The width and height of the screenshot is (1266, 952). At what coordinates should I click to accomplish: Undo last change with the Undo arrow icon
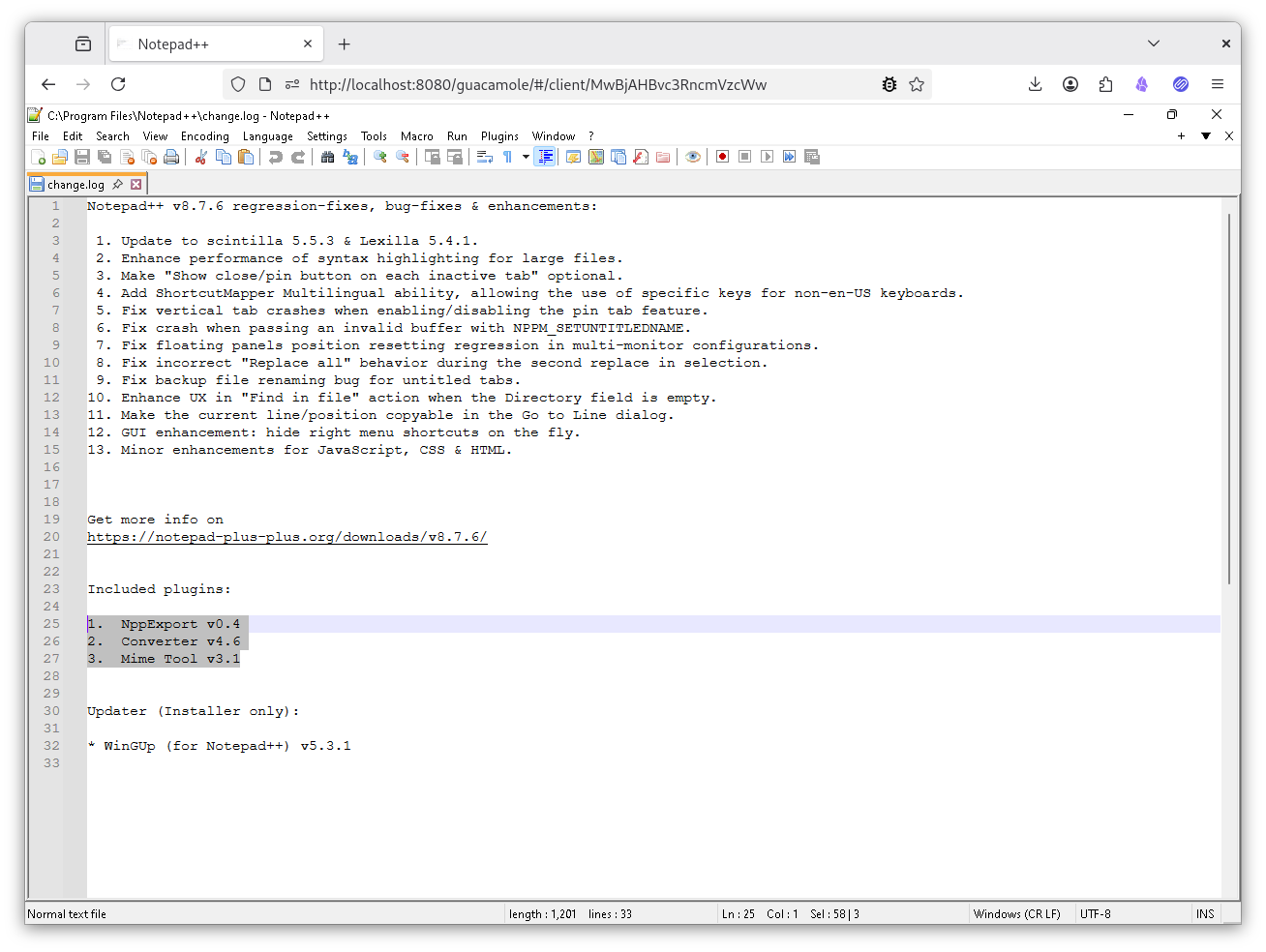click(x=275, y=156)
